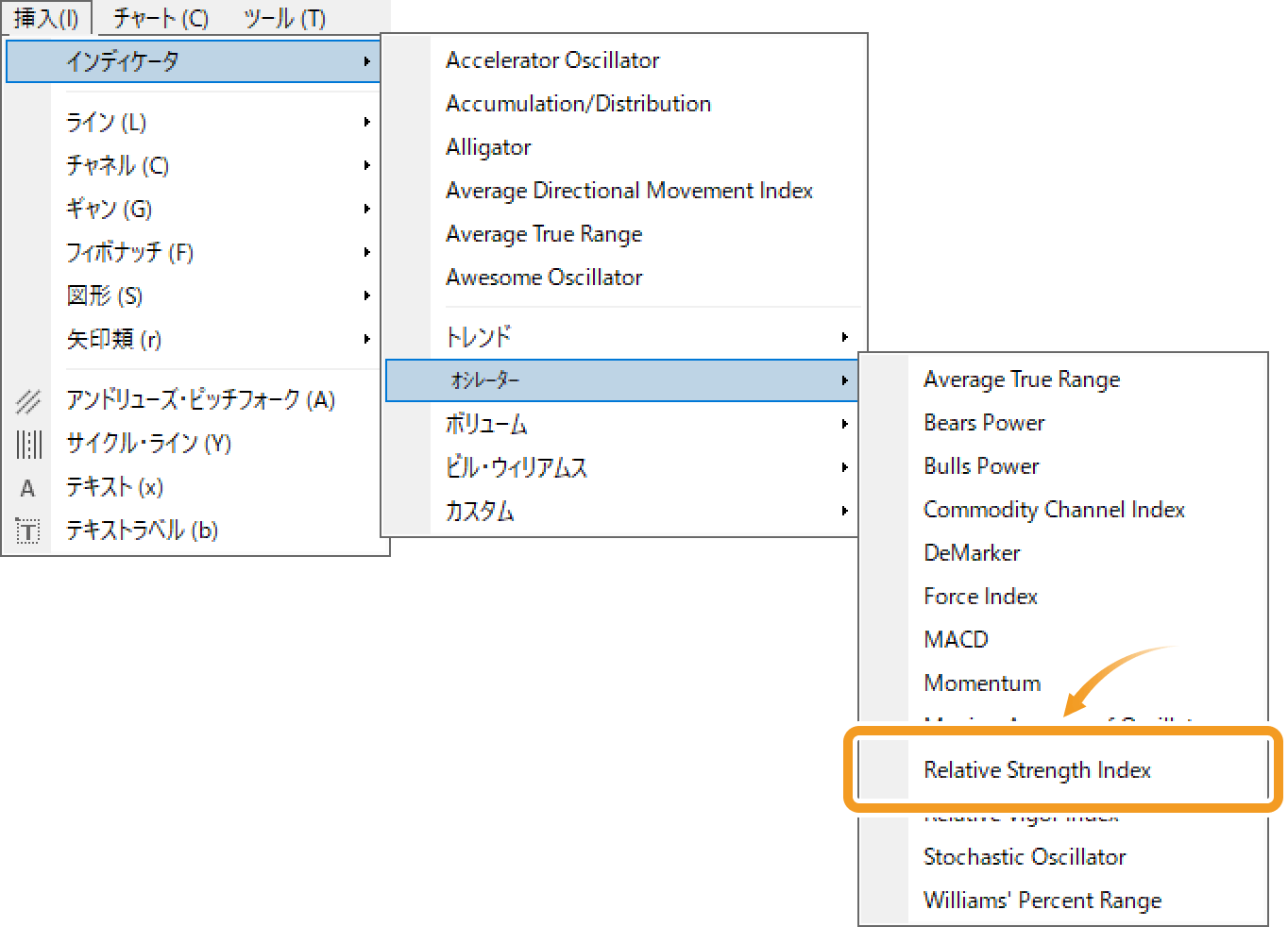Click the Andrews' Pitchfork icon
Viewport: 1288px width, 927px height.
click(x=28, y=401)
